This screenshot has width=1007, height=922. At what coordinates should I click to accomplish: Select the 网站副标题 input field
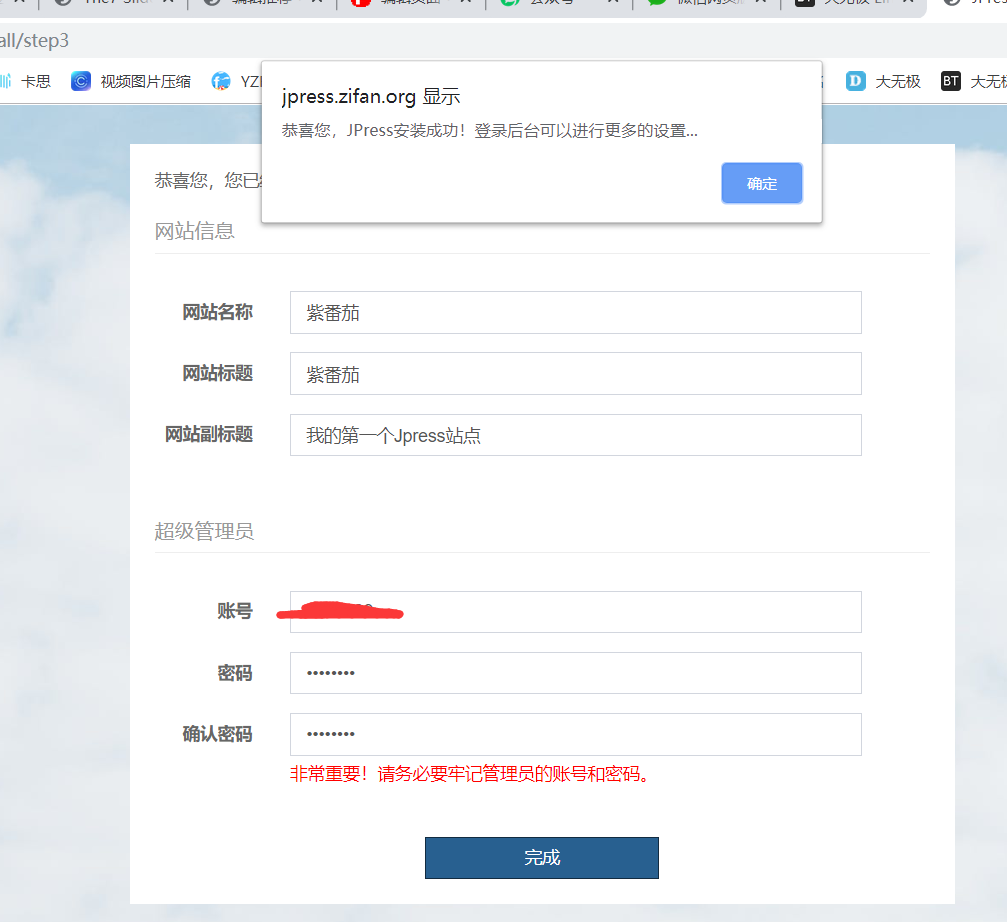click(575, 435)
